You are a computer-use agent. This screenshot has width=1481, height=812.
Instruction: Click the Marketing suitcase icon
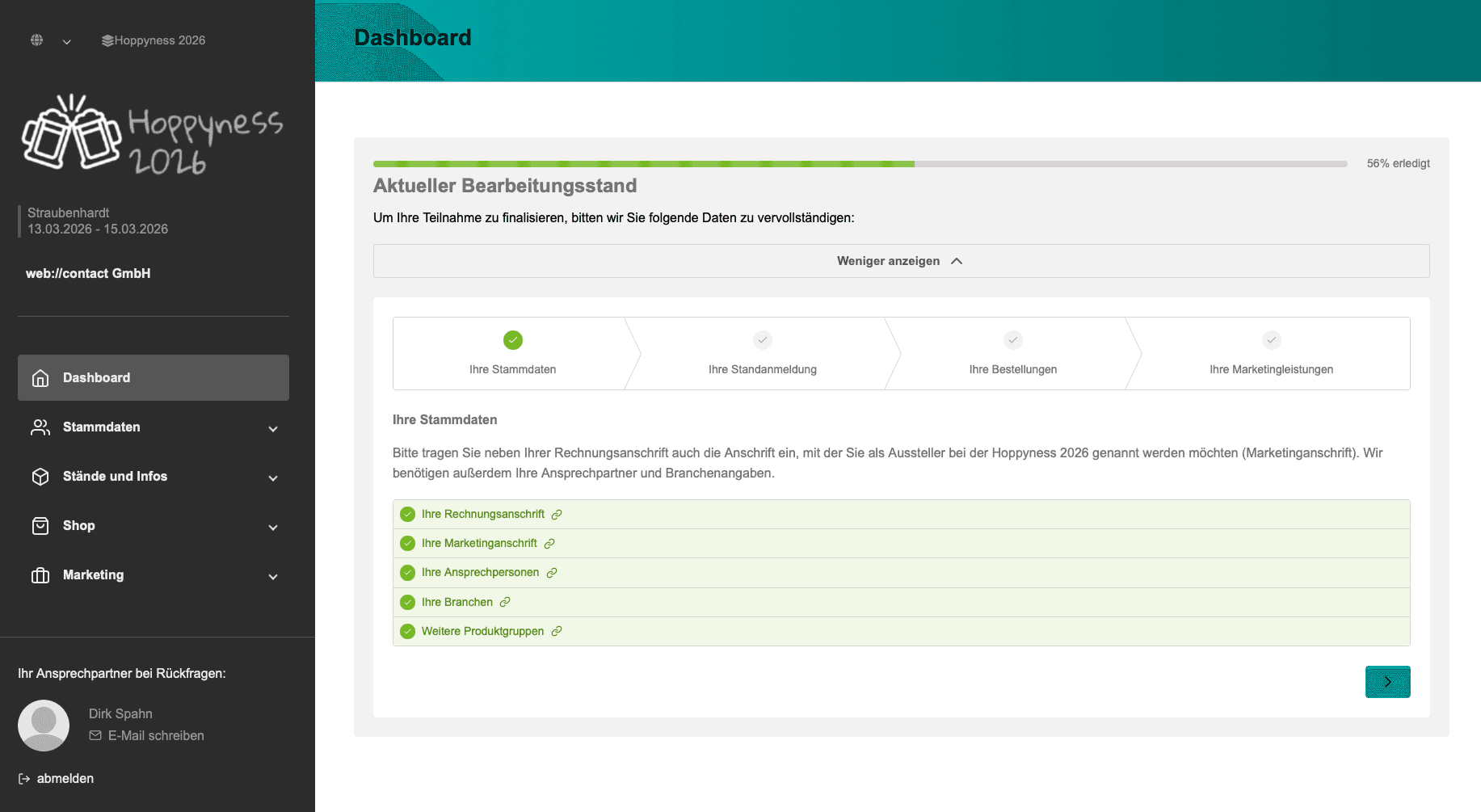(x=40, y=575)
